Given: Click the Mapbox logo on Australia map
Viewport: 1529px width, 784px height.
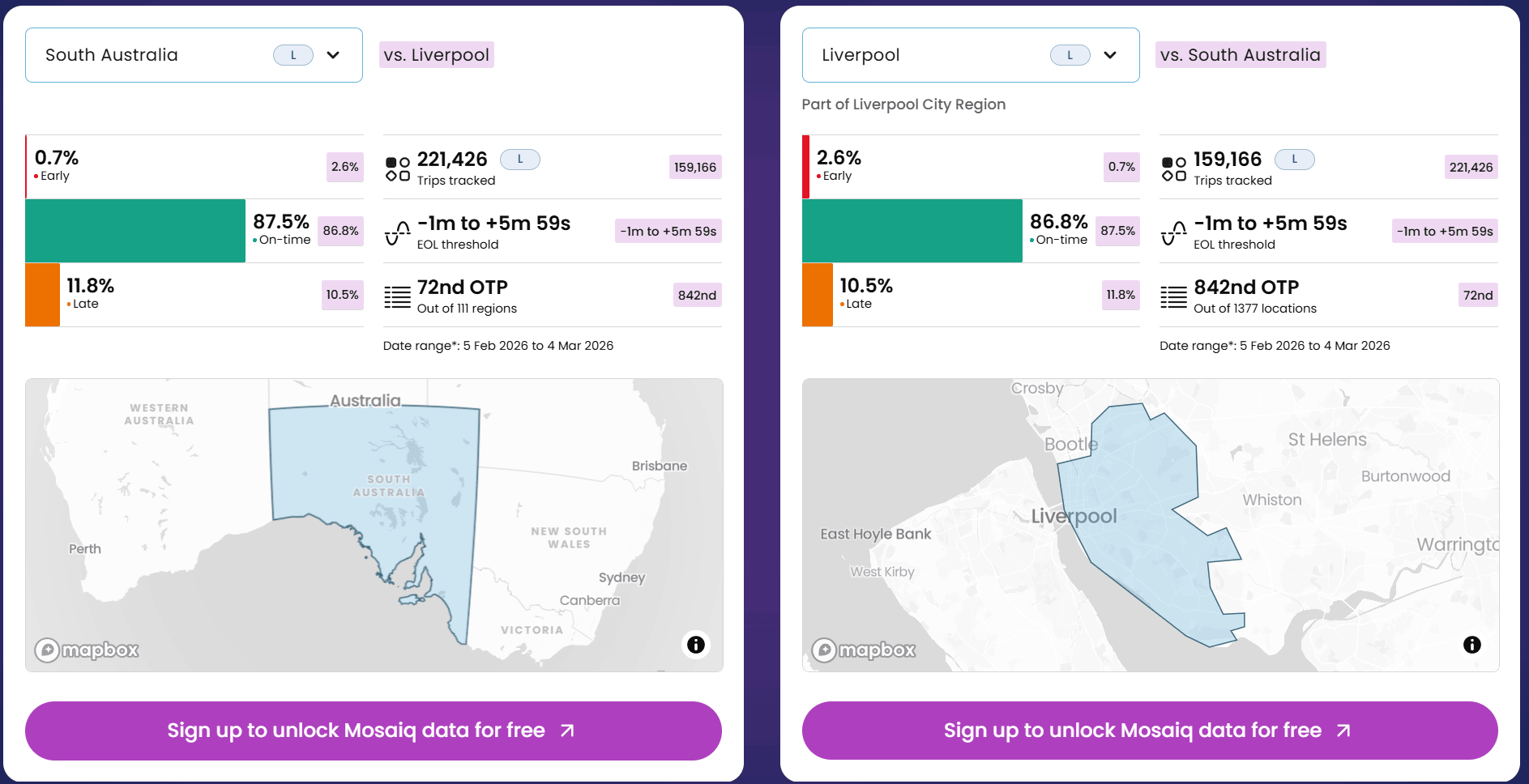Looking at the screenshot, I should [87, 650].
